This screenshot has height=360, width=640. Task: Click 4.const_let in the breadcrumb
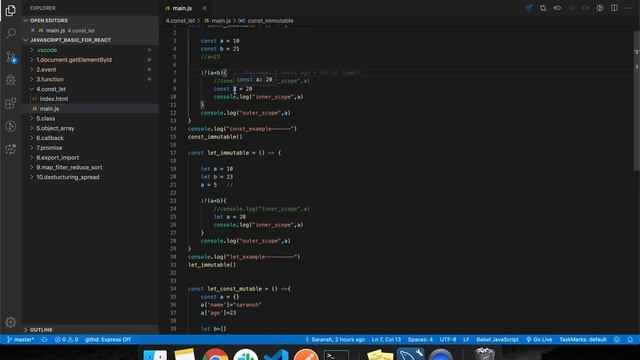pyautogui.click(x=180, y=20)
